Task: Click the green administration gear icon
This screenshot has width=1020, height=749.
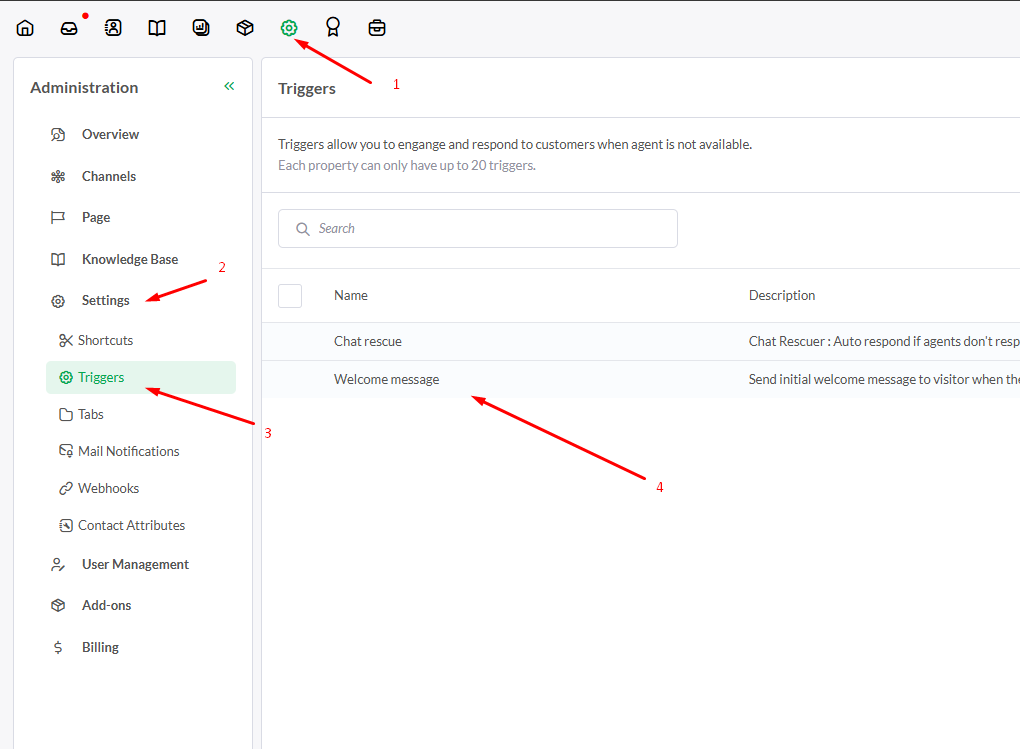Action: [289, 28]
